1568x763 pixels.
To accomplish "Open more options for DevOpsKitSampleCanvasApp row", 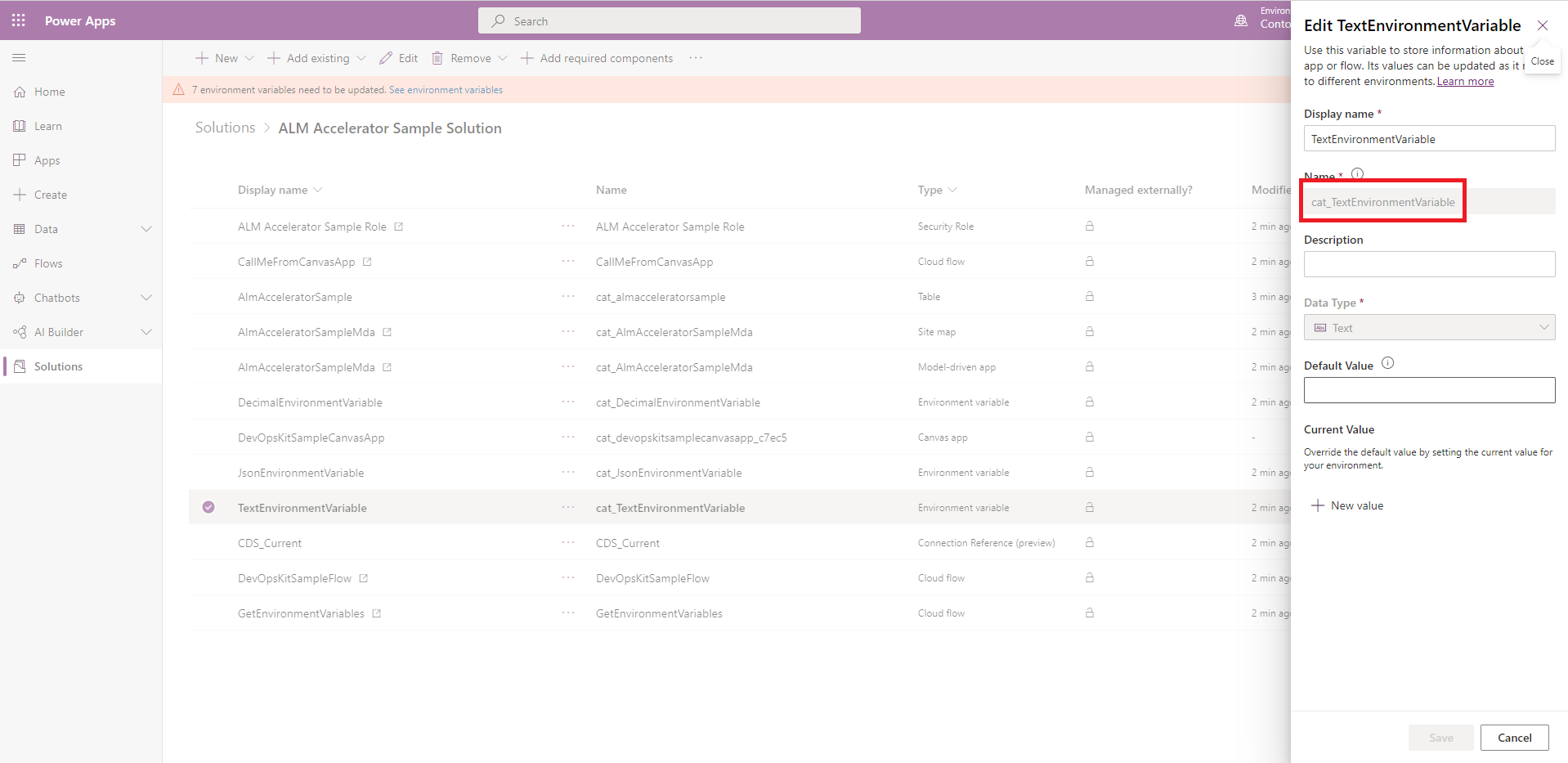I will (x=568, y=438).
